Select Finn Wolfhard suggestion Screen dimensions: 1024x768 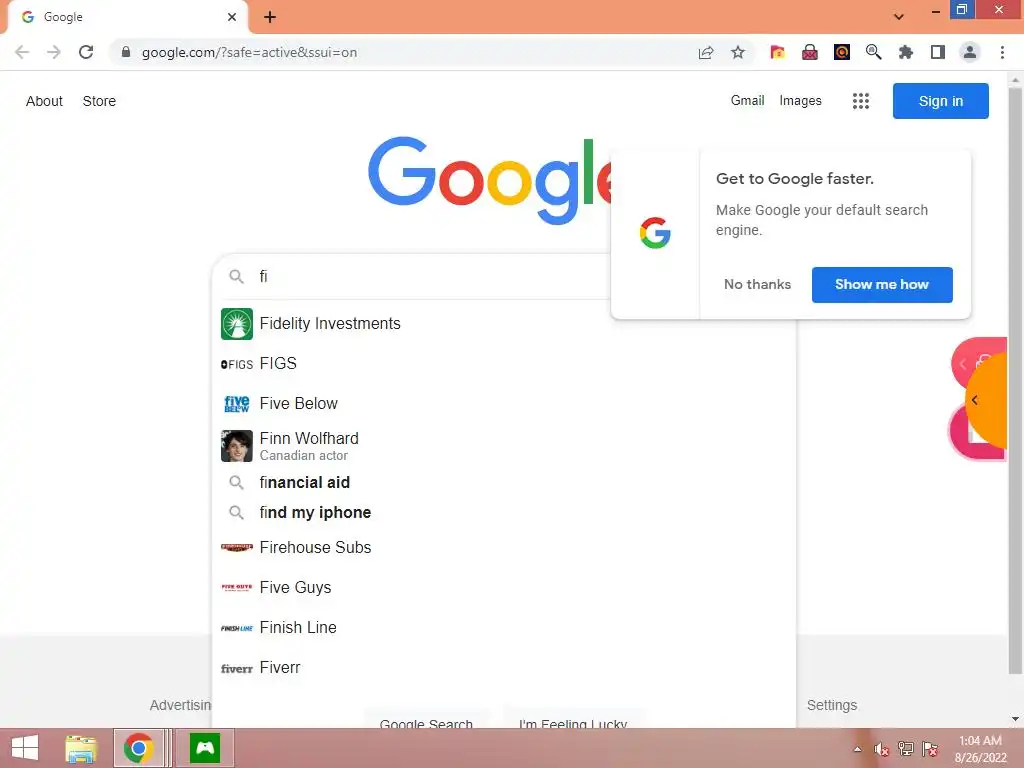(x=504, y=446)
